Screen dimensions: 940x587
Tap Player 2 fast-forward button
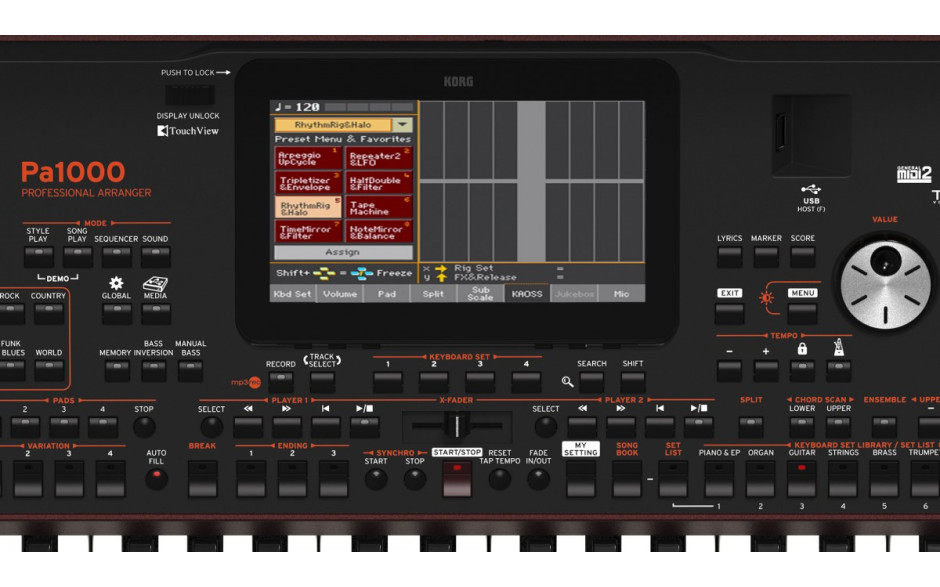pos(621,427)
